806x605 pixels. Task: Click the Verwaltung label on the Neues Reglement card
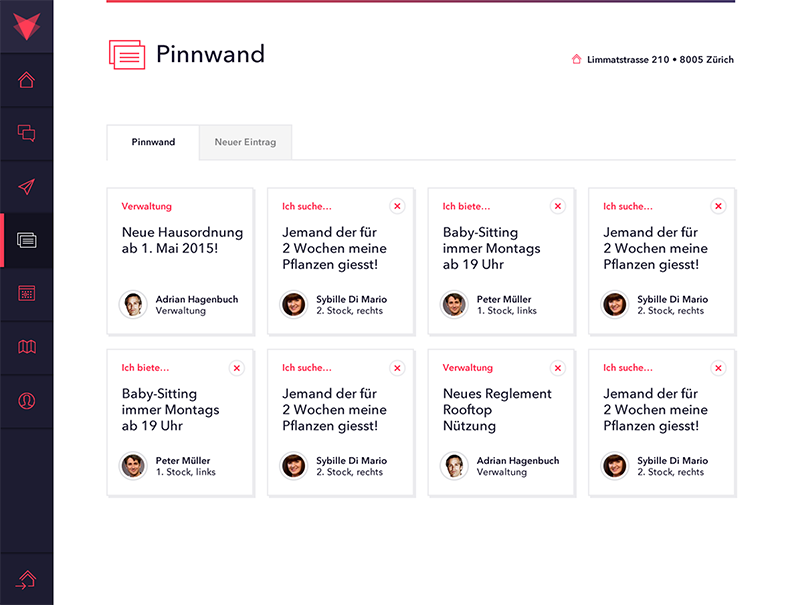tap(468, 368)
